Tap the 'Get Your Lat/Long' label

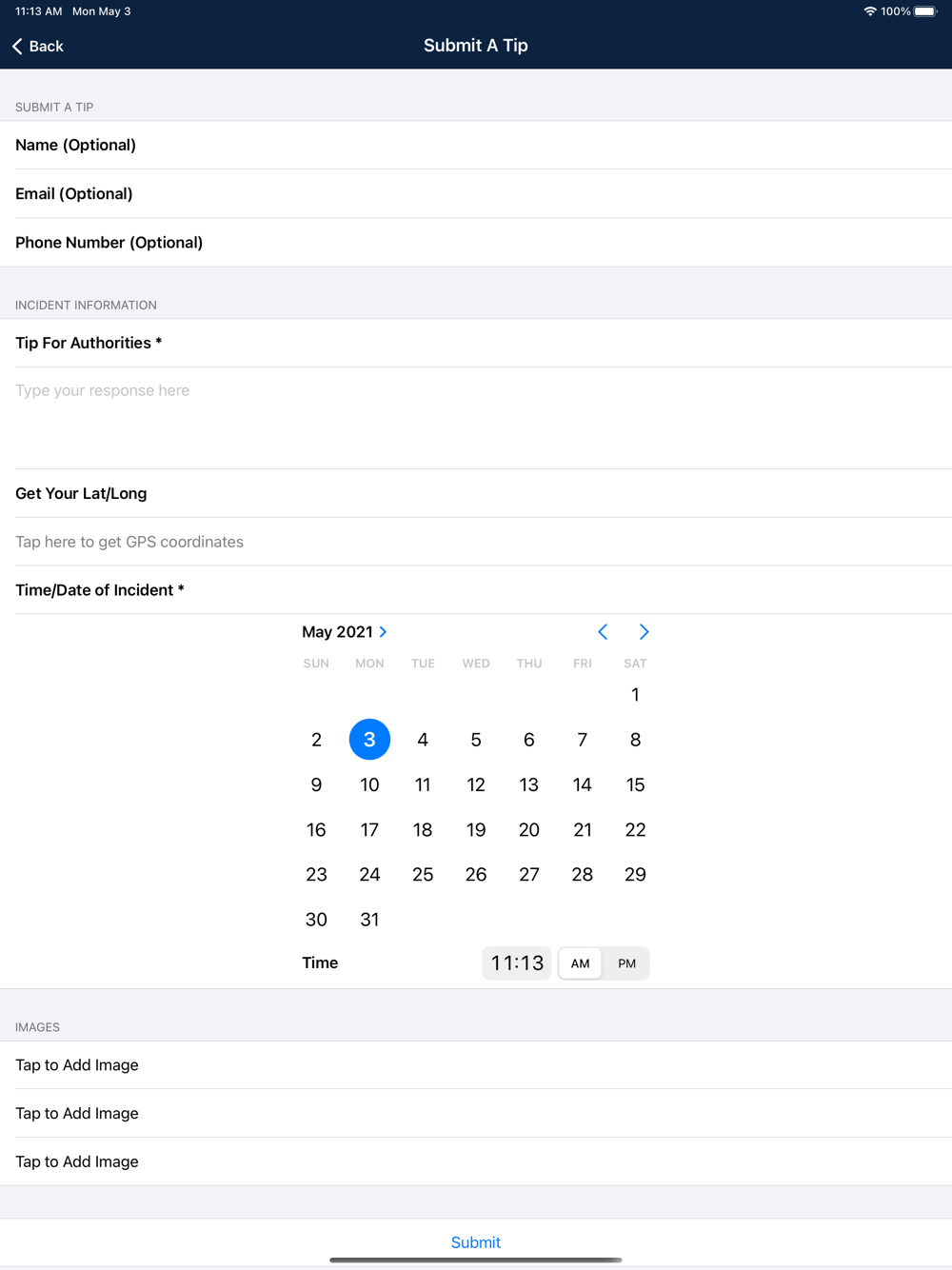coord(81,493)
